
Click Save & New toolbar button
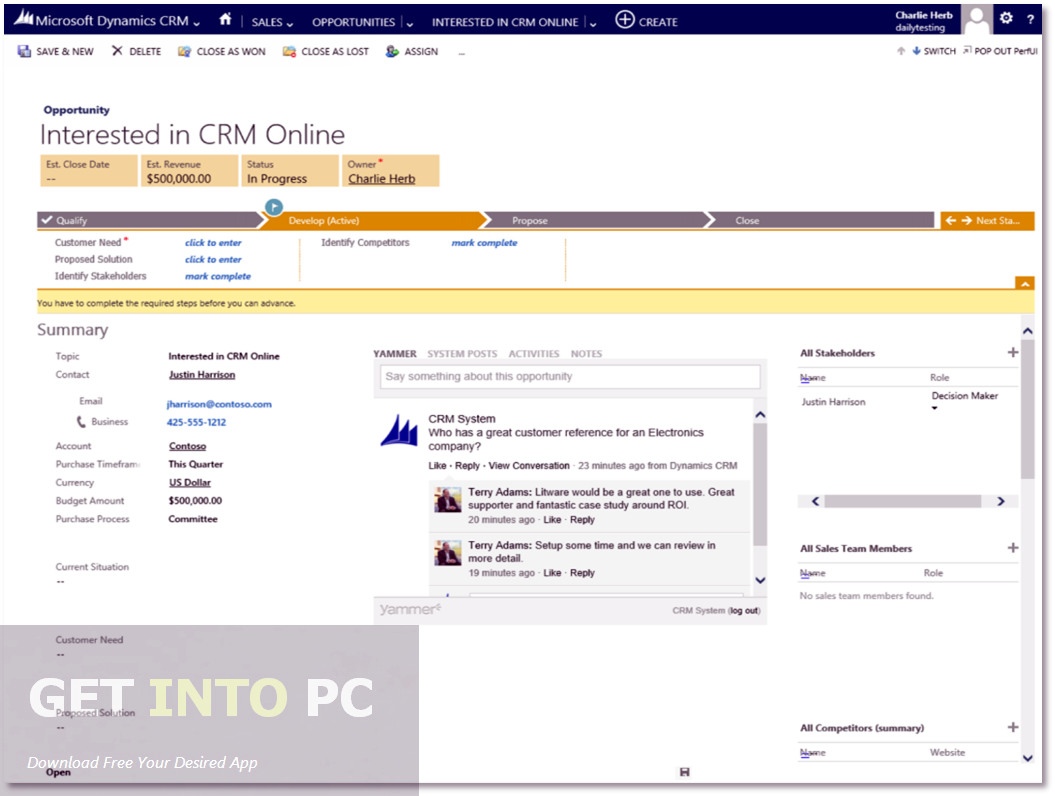56,51
